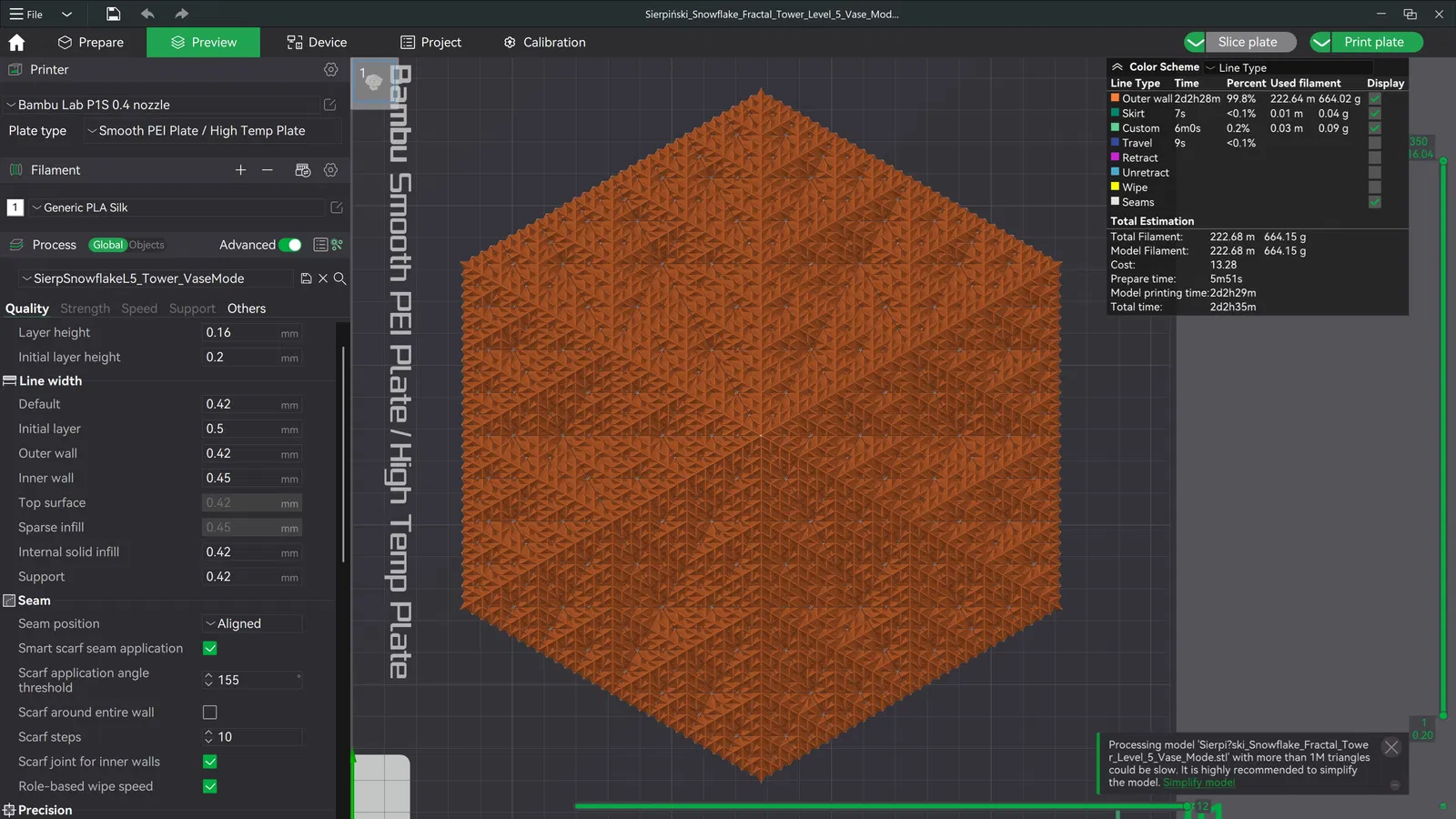
Task: Click the Home icon
Action: pos(16,43)
